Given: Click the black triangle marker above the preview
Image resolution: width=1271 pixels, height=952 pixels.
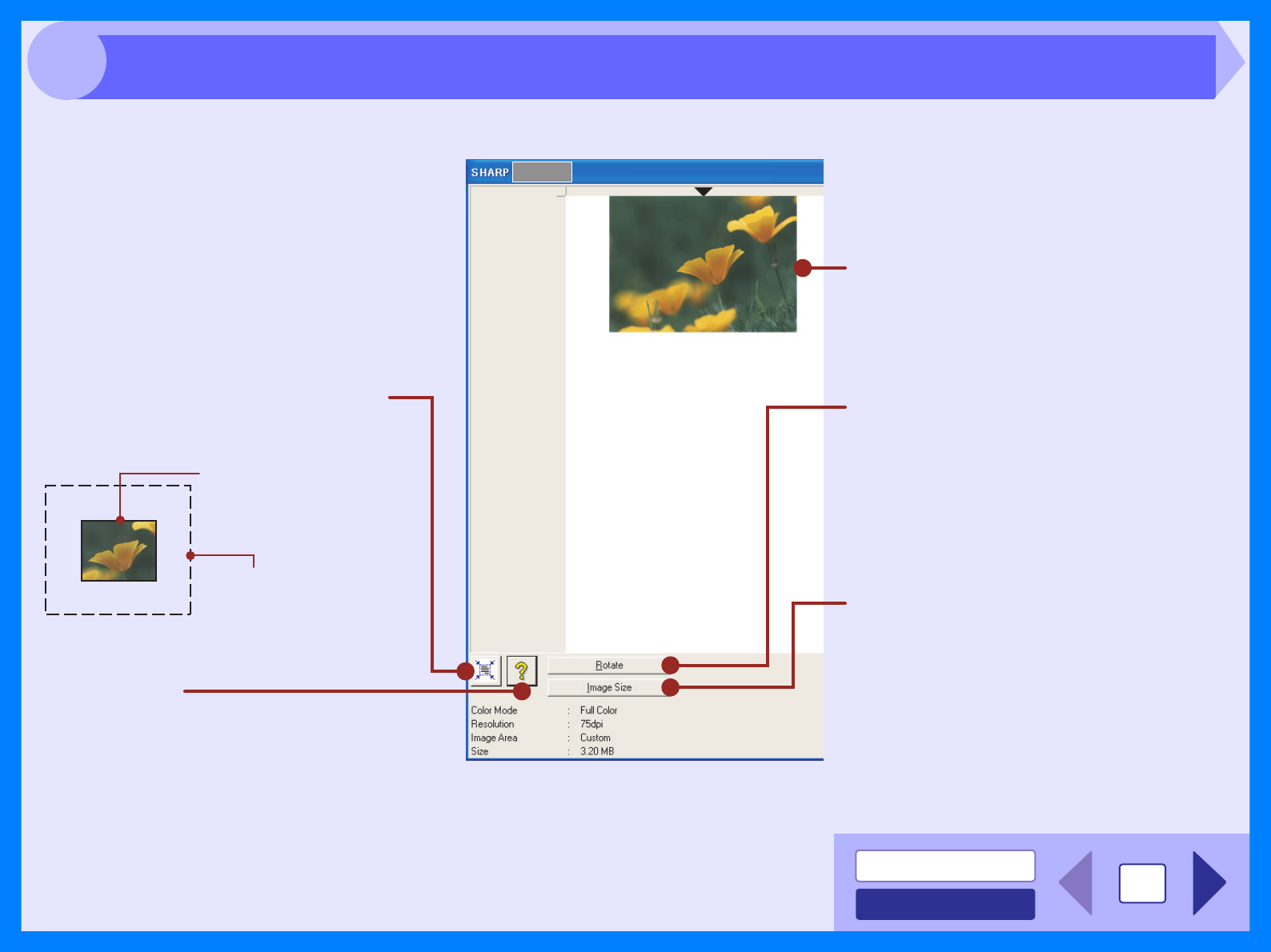Looking at the screenshot, I should [x=704, y=191].
